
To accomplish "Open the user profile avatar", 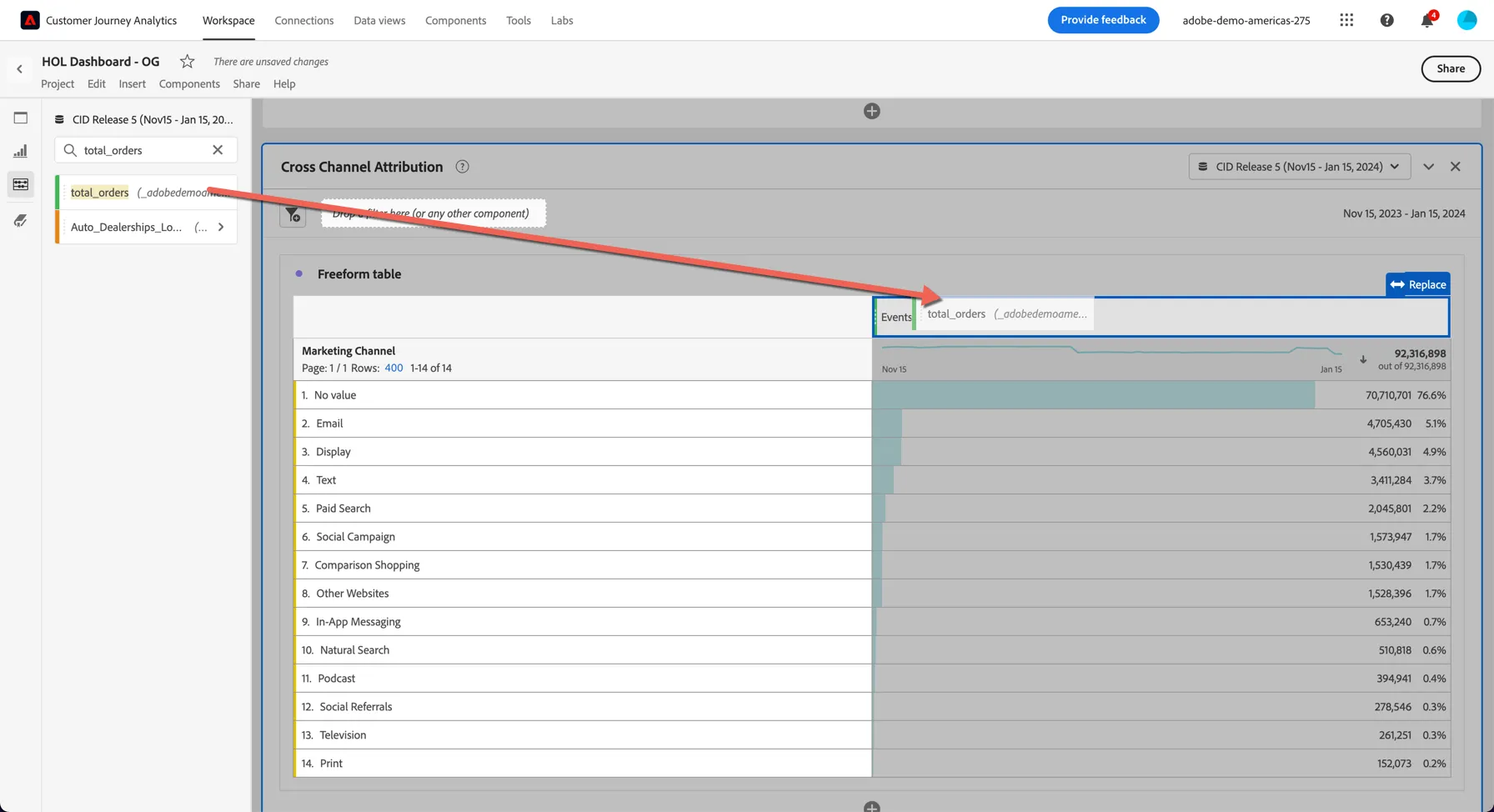I will pyautogui.click(x=1467, y=20).
